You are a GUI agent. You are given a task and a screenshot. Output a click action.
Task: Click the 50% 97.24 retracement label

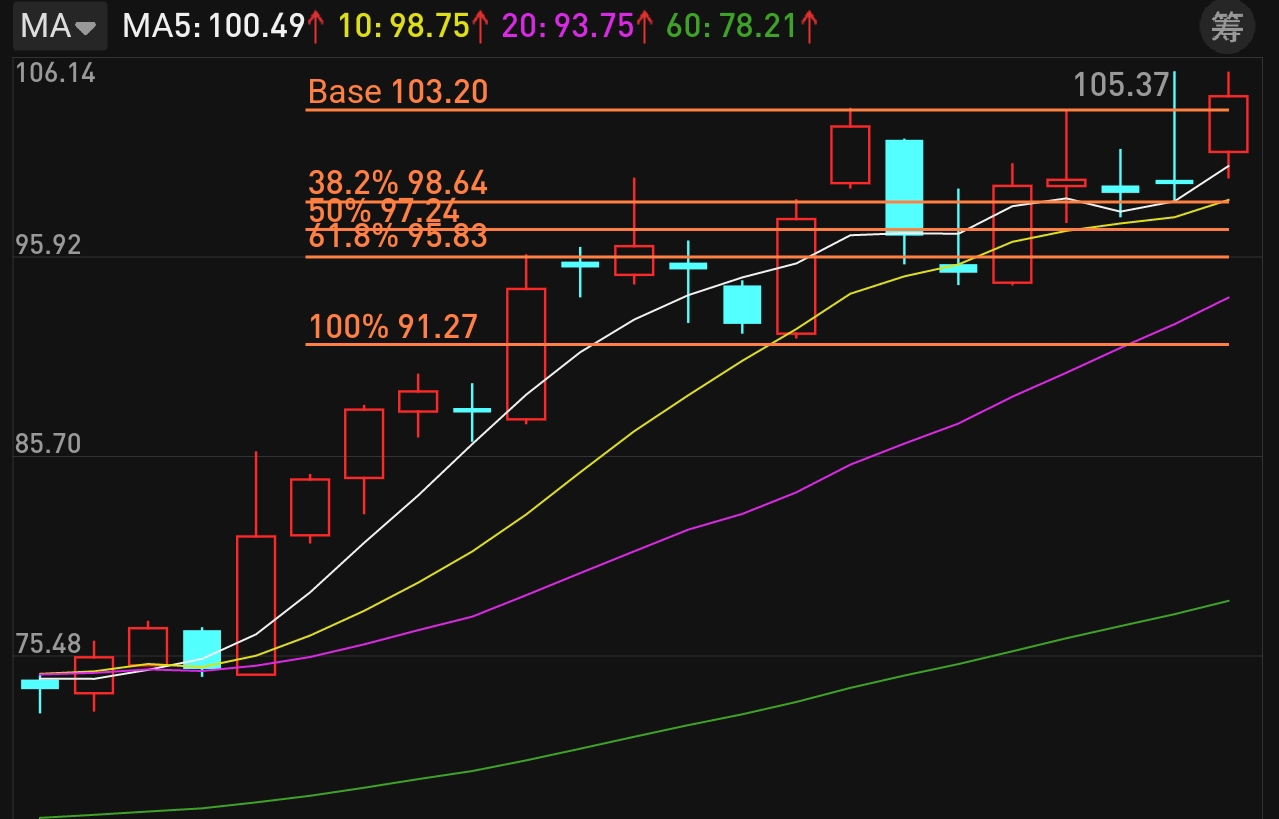(x=384, y=211)
